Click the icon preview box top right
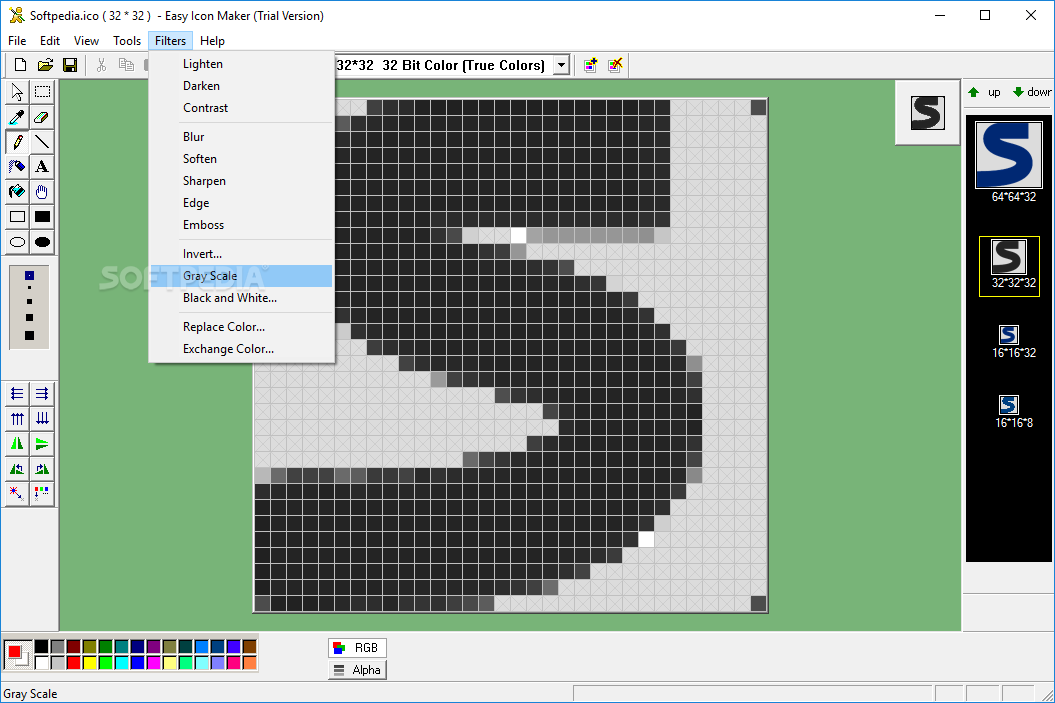The image size is (1055, 703). pos(927,112)
